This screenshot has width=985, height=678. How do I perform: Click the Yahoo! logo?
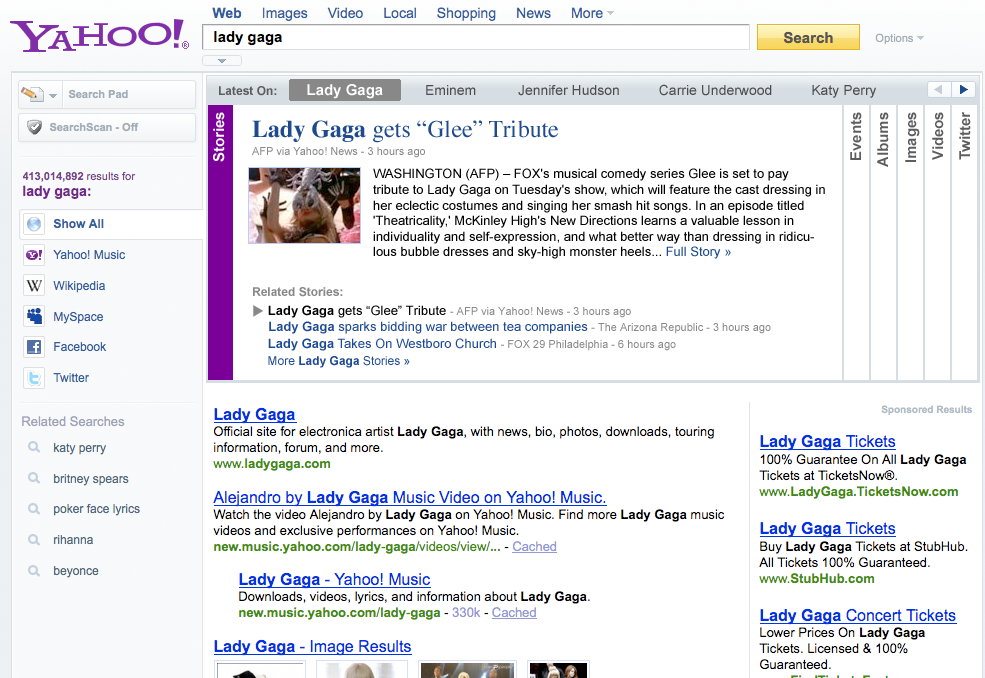pos(99,36)
